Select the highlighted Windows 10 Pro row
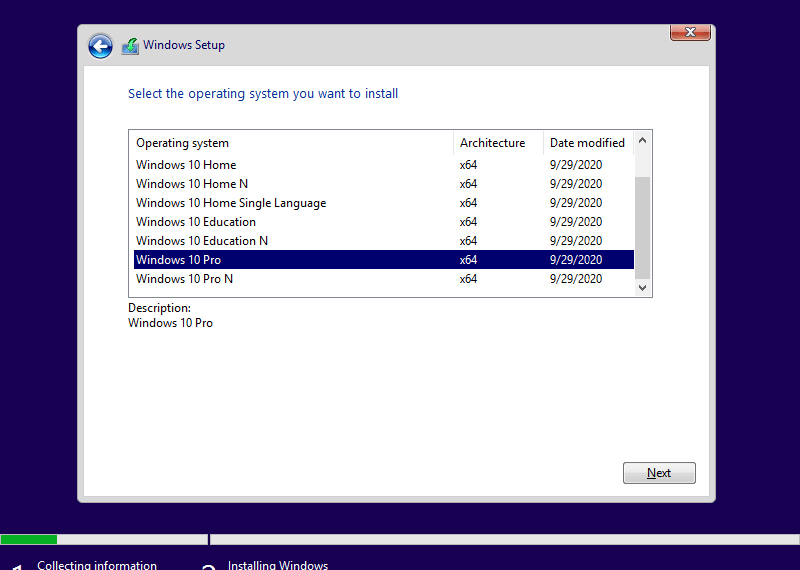 384,259
